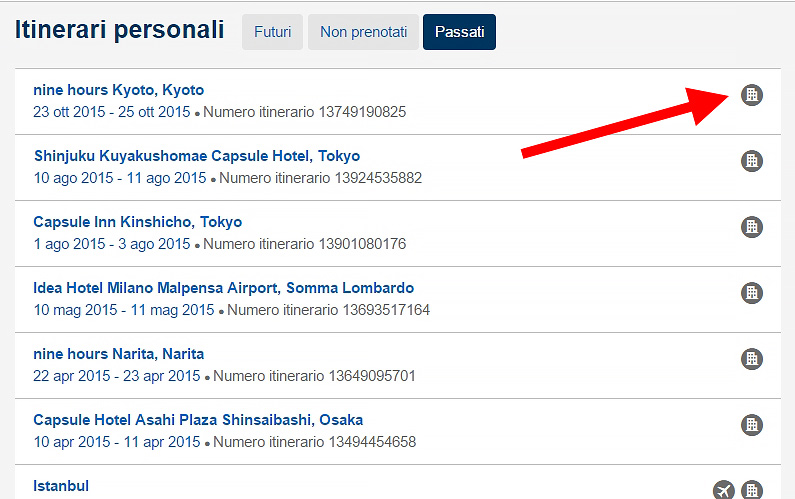Image resolution: width=795 pixels, height=499 pixels.
Task: Open the Istanbul itinerary link
Action: click(x=61, y=486)
